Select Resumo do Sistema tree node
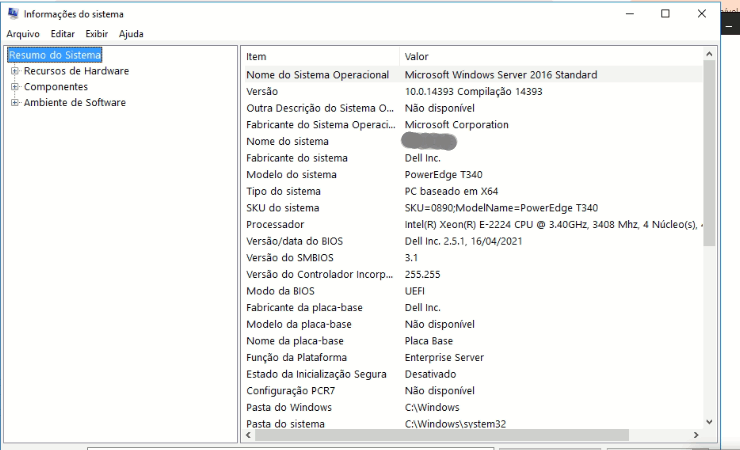Viewport: 740px width, 450px height. point(55,55)
